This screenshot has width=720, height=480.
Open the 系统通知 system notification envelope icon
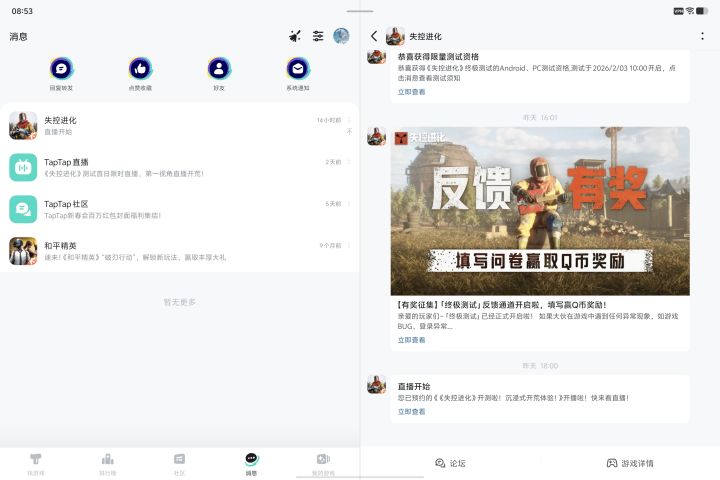coord(298,69)
